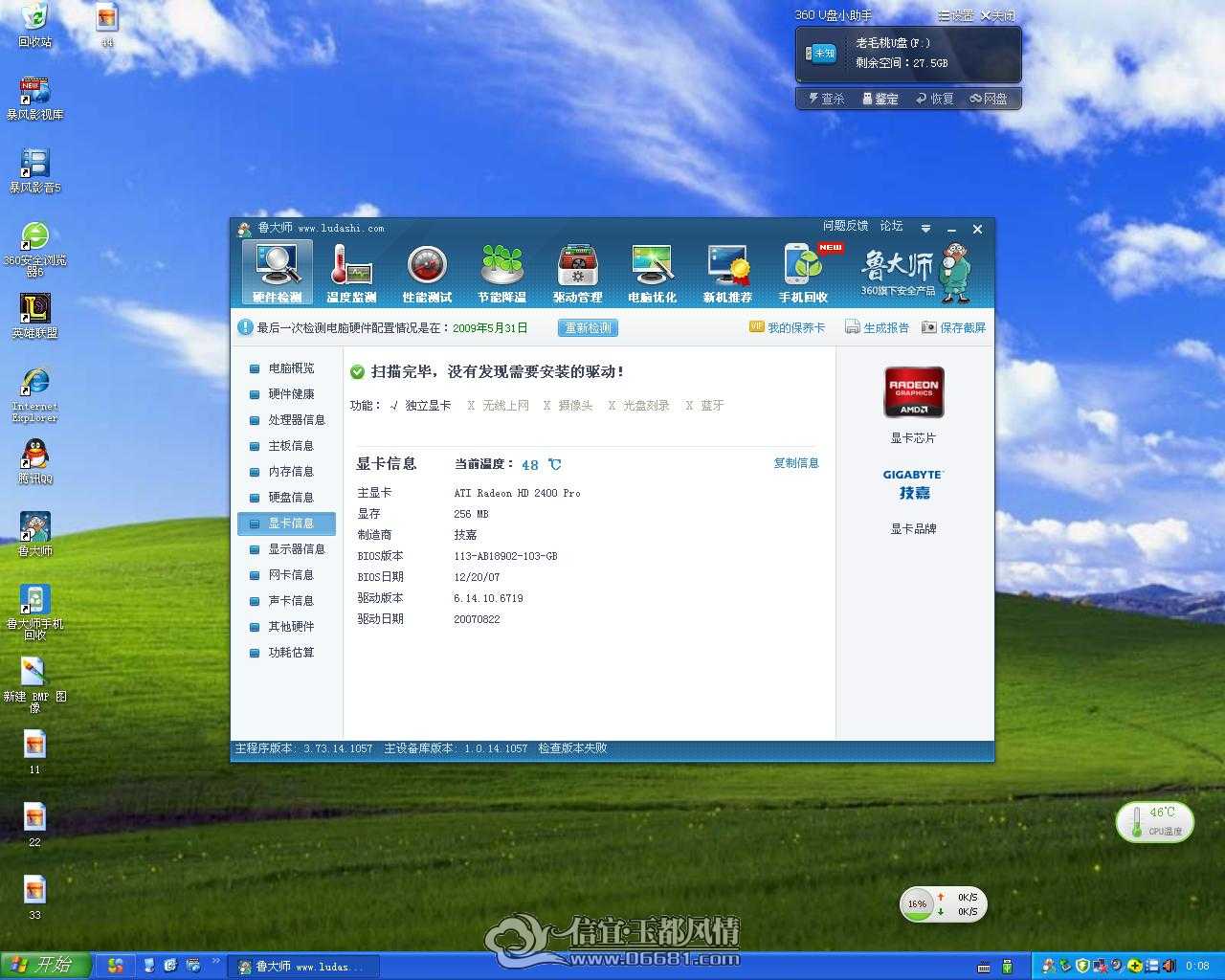The width and height of the screenshot is (1225, 980).
Task: Switch to 温度监测 in the toolbar
Action: [x=351, y=273]
